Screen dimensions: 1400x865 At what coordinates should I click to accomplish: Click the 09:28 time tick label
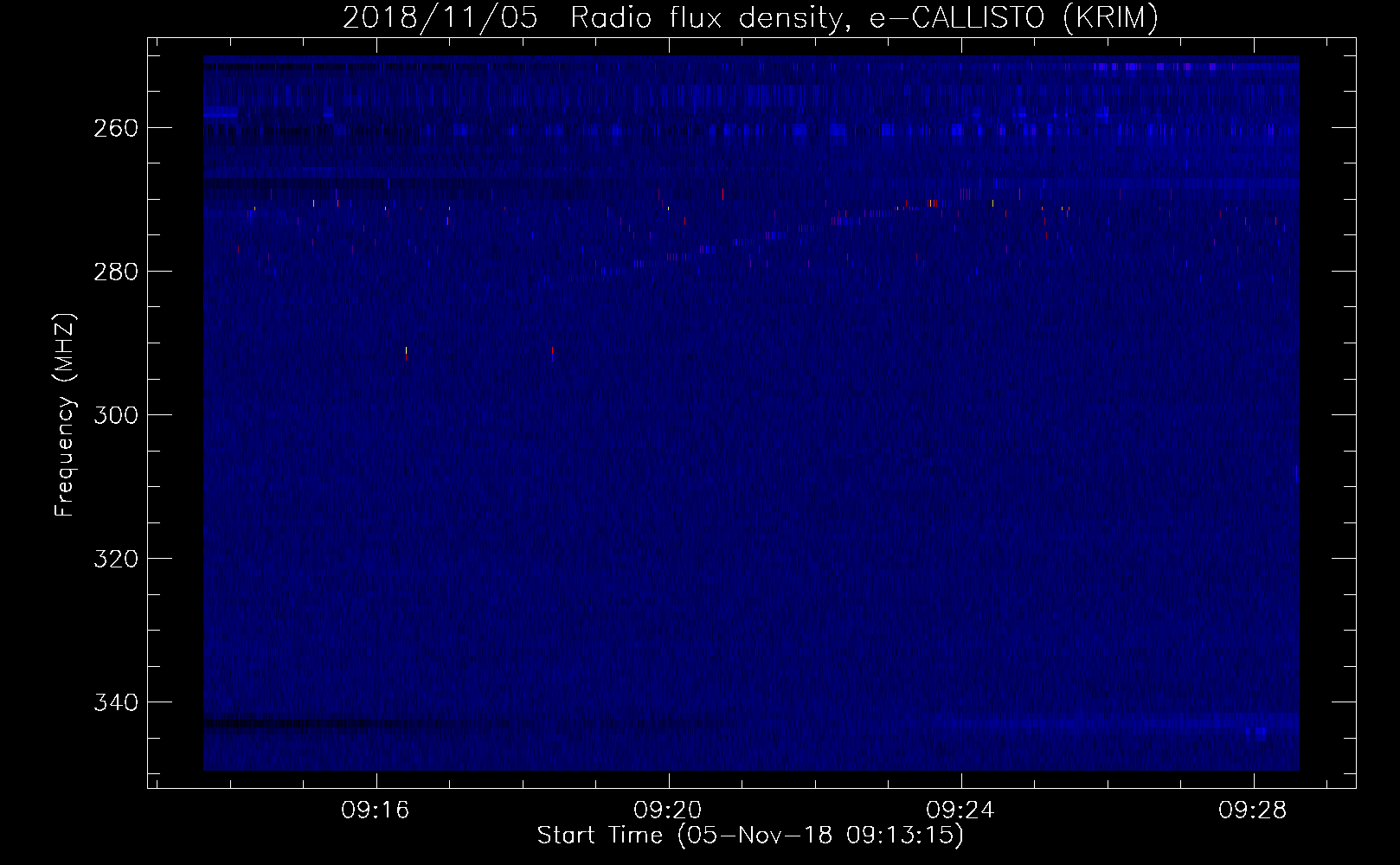click(x=1253, y=811)
